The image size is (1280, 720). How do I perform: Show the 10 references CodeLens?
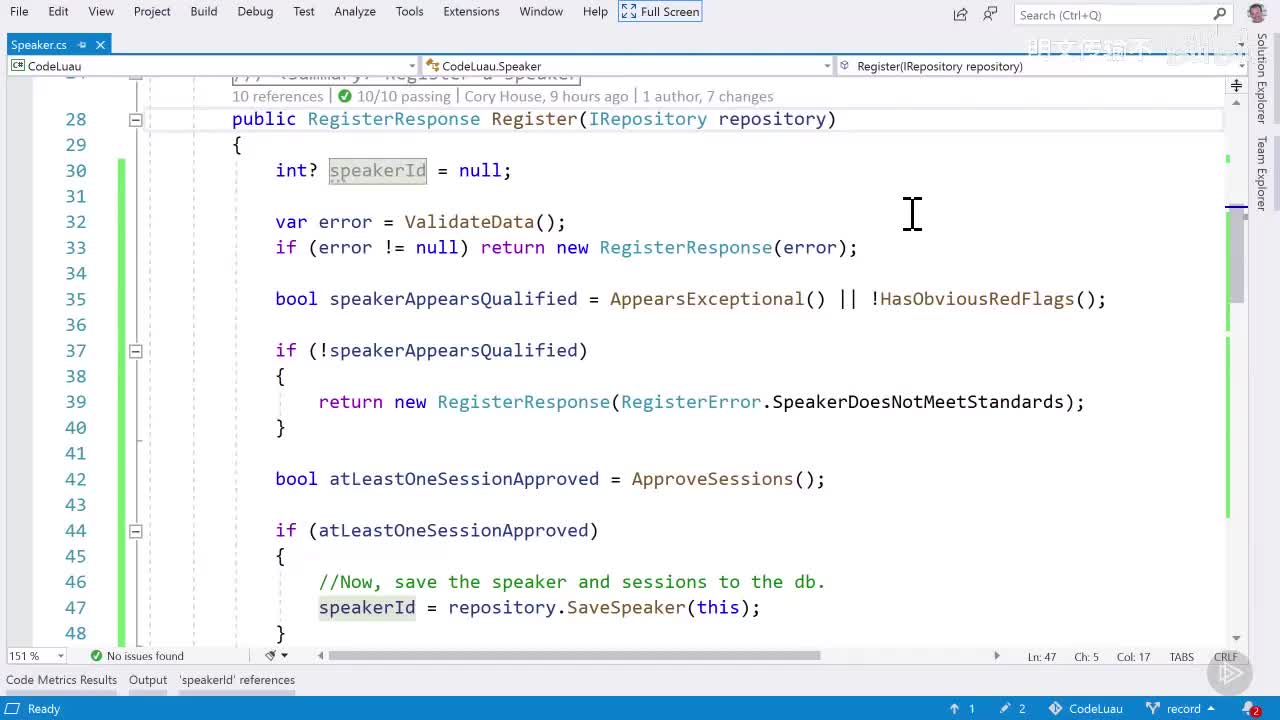pyautogui.click(x=278, y=96)
